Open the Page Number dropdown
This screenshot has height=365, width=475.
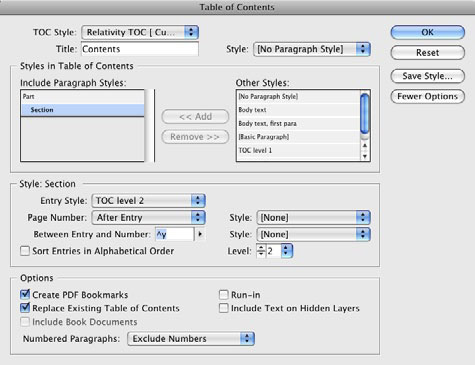click(149, 218)
